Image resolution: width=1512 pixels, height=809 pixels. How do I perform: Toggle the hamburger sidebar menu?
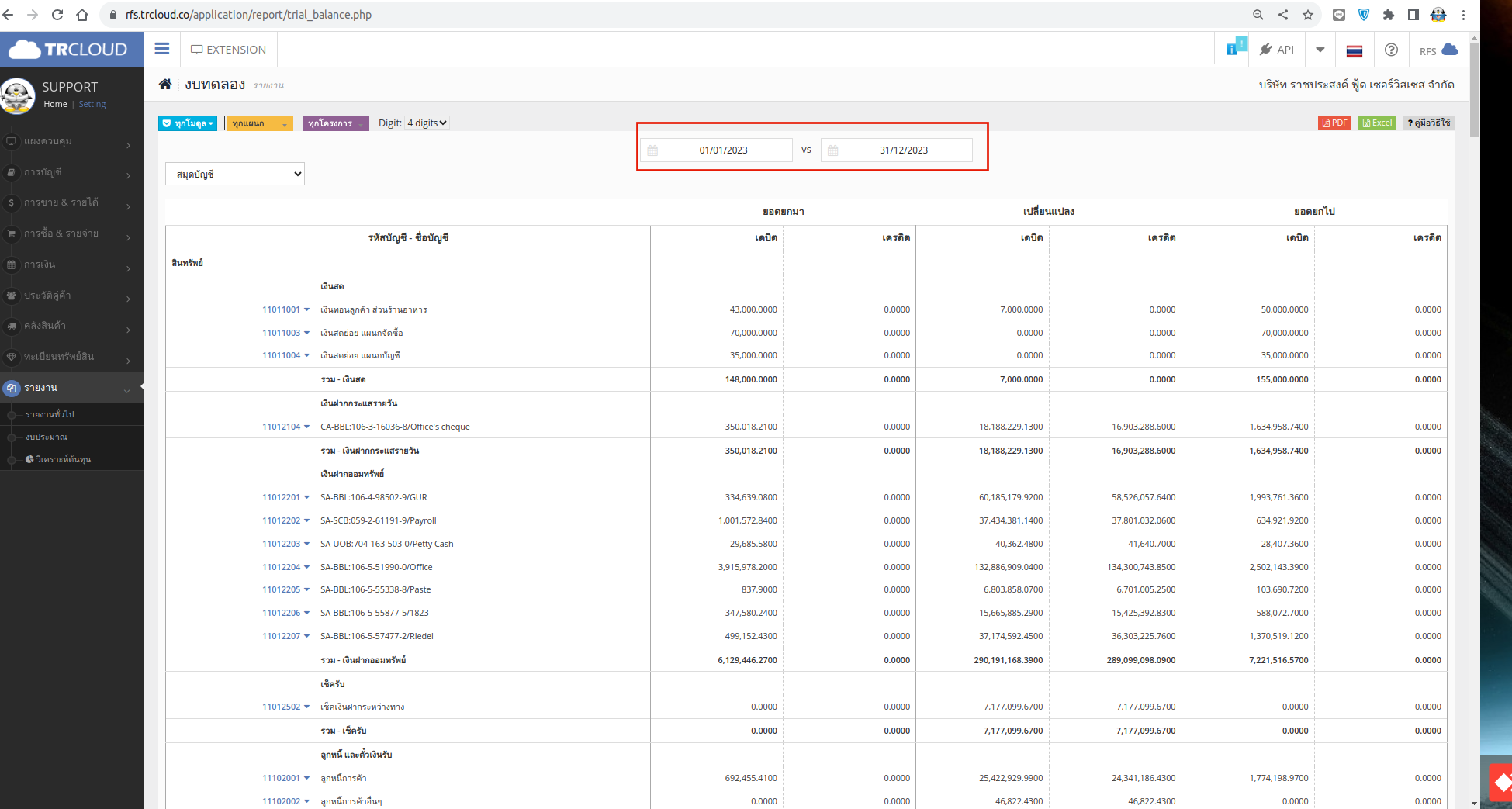coord(162,49)
